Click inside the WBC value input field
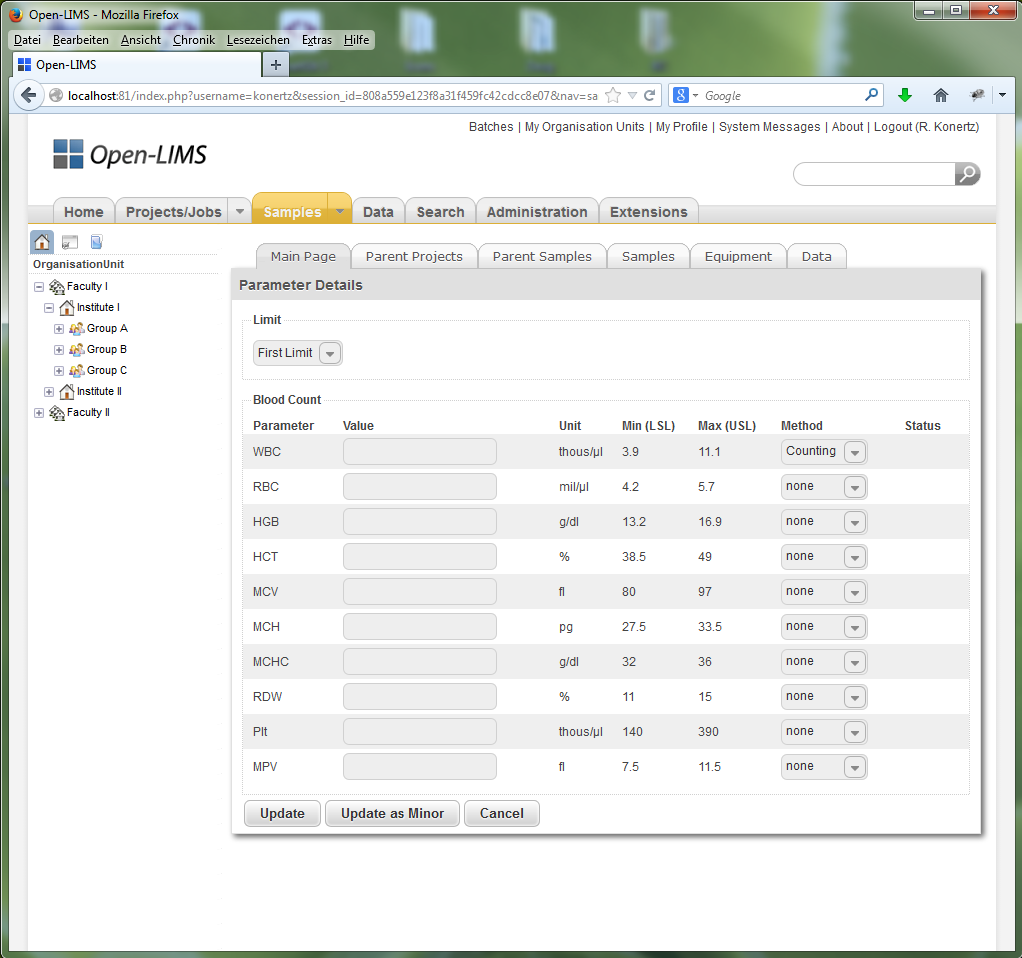The image size is (1022, 958). tap(419, 451)
